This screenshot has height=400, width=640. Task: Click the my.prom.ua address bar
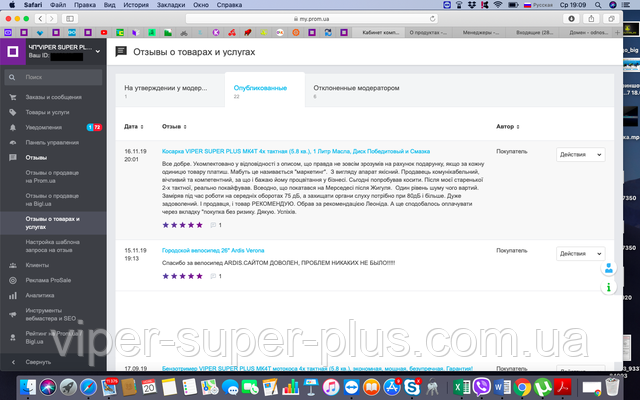coord(312,19)
